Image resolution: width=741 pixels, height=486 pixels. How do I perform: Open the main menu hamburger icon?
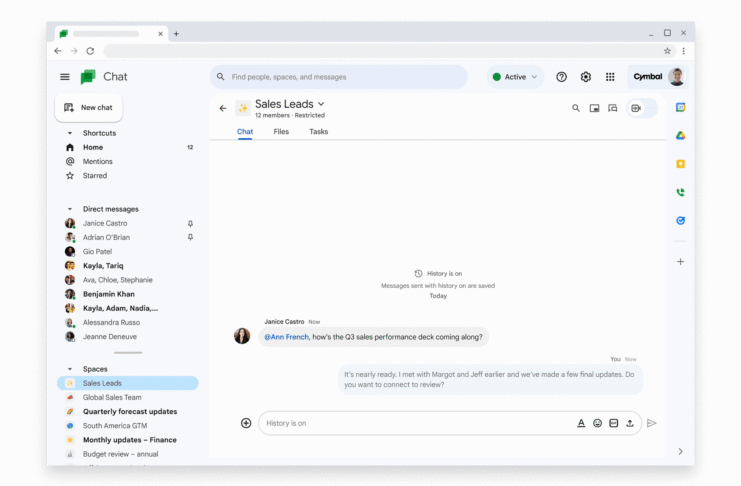click(65, 77)
